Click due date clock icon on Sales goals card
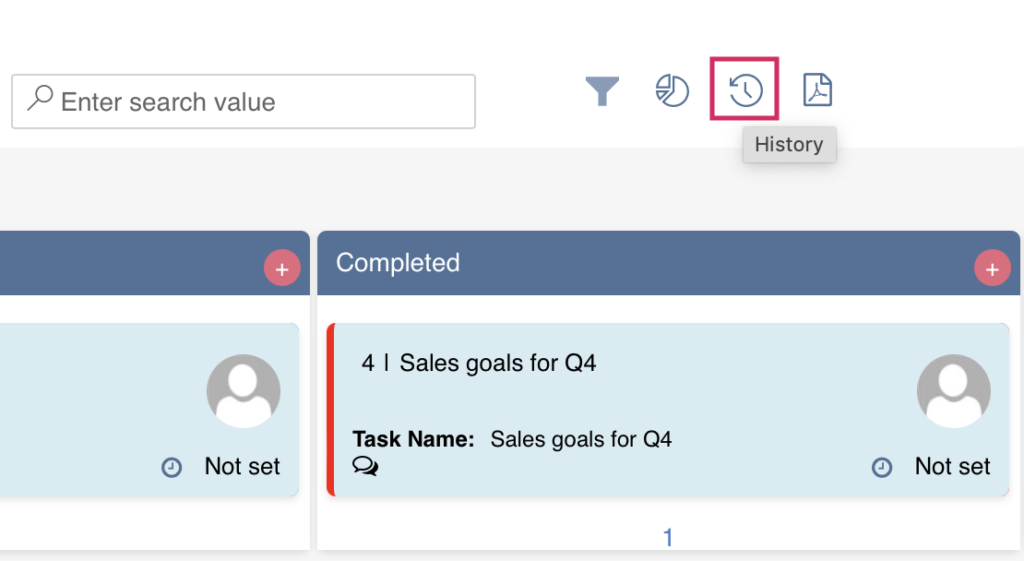Image resolution: width=1024 pixels, height=561 pixels. (882, 467)
